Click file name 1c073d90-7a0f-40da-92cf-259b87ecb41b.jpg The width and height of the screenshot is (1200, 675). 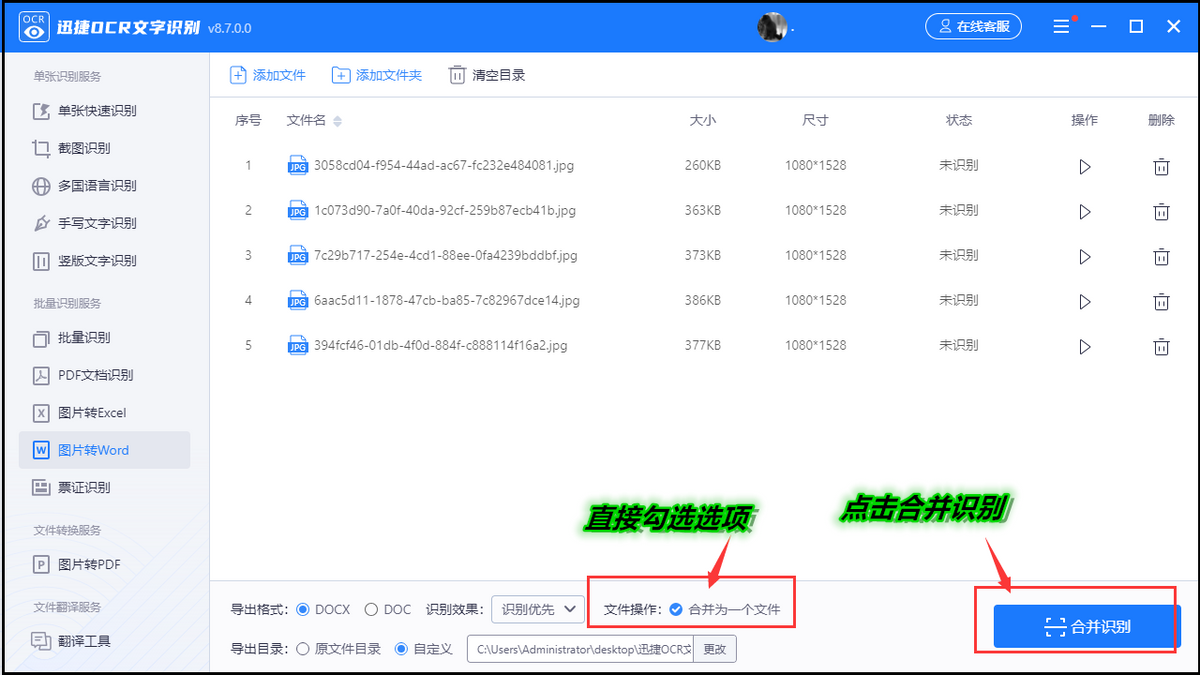pos(445,210)
